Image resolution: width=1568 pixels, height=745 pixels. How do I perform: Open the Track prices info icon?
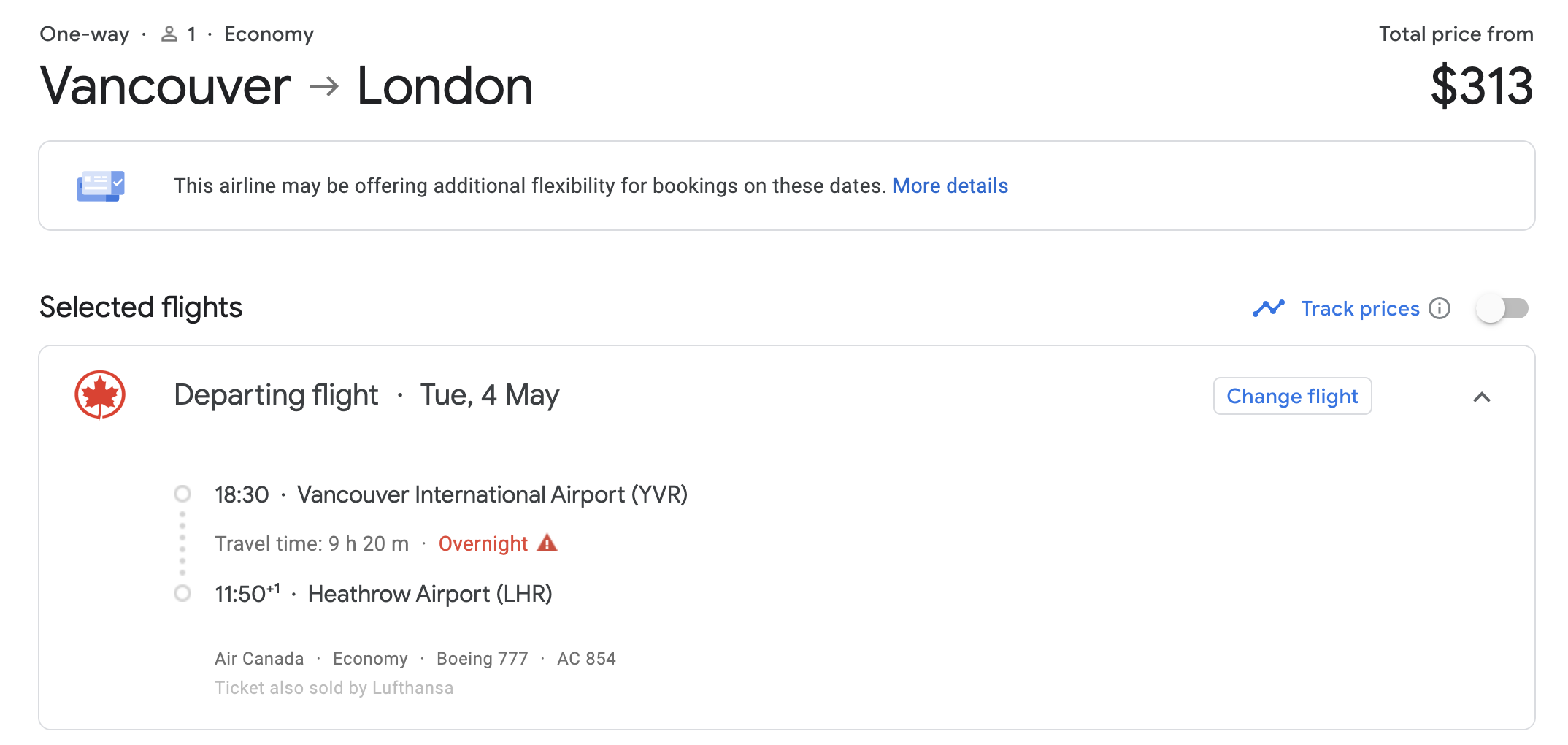[1440, 308]
